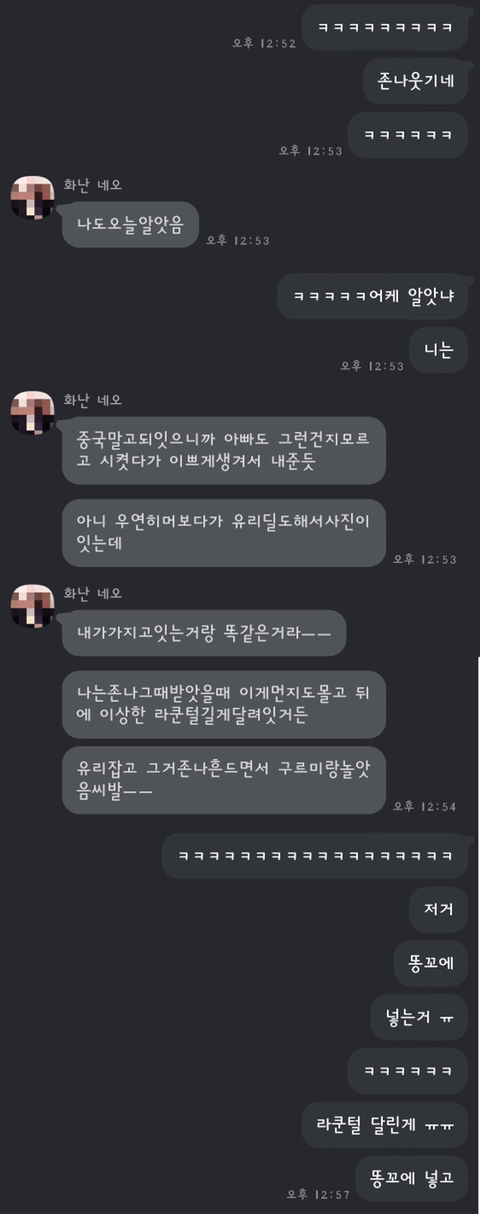
Task: Tap the 존나웃기네 sent message
Action: click(x=415, y=81)
